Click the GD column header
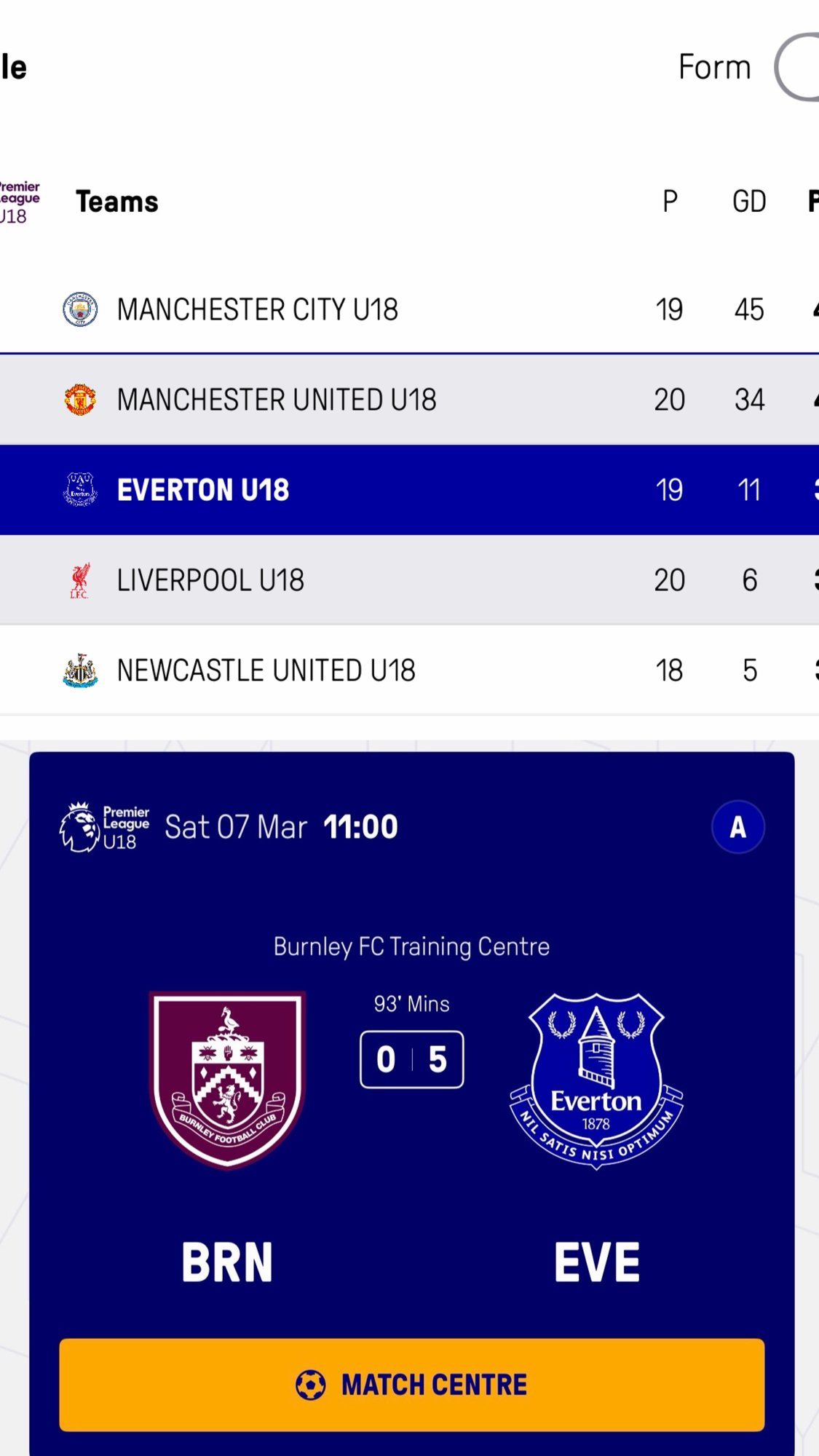Image resolution: width=819 pixels, height=1456 pixels. [749, 202]
